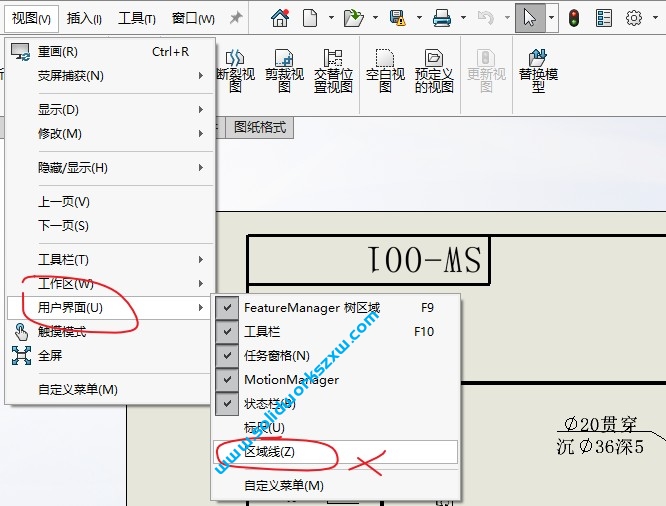Screen dimensions: 666x506
Task: Open dropdown arrow next to Save icon
Action: [419, 18]
